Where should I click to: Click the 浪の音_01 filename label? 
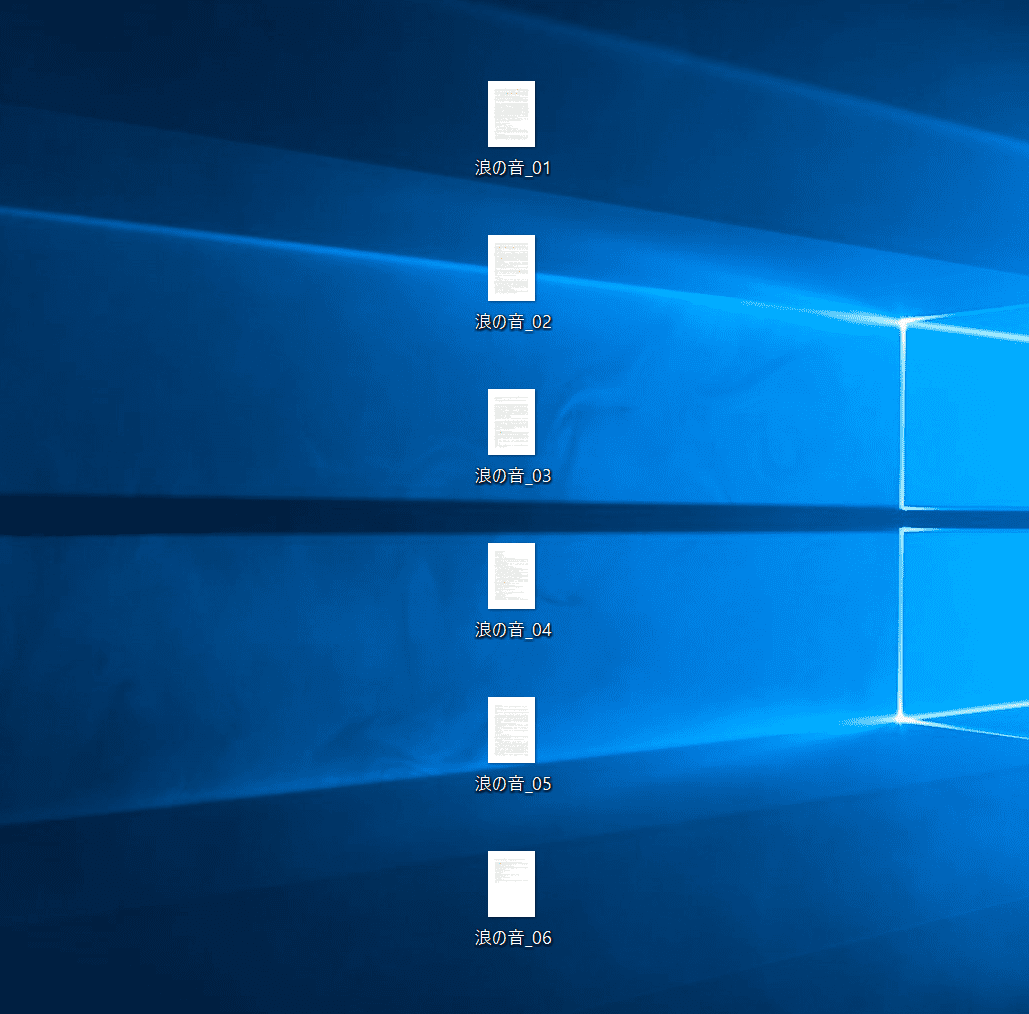tap(512, 168)
